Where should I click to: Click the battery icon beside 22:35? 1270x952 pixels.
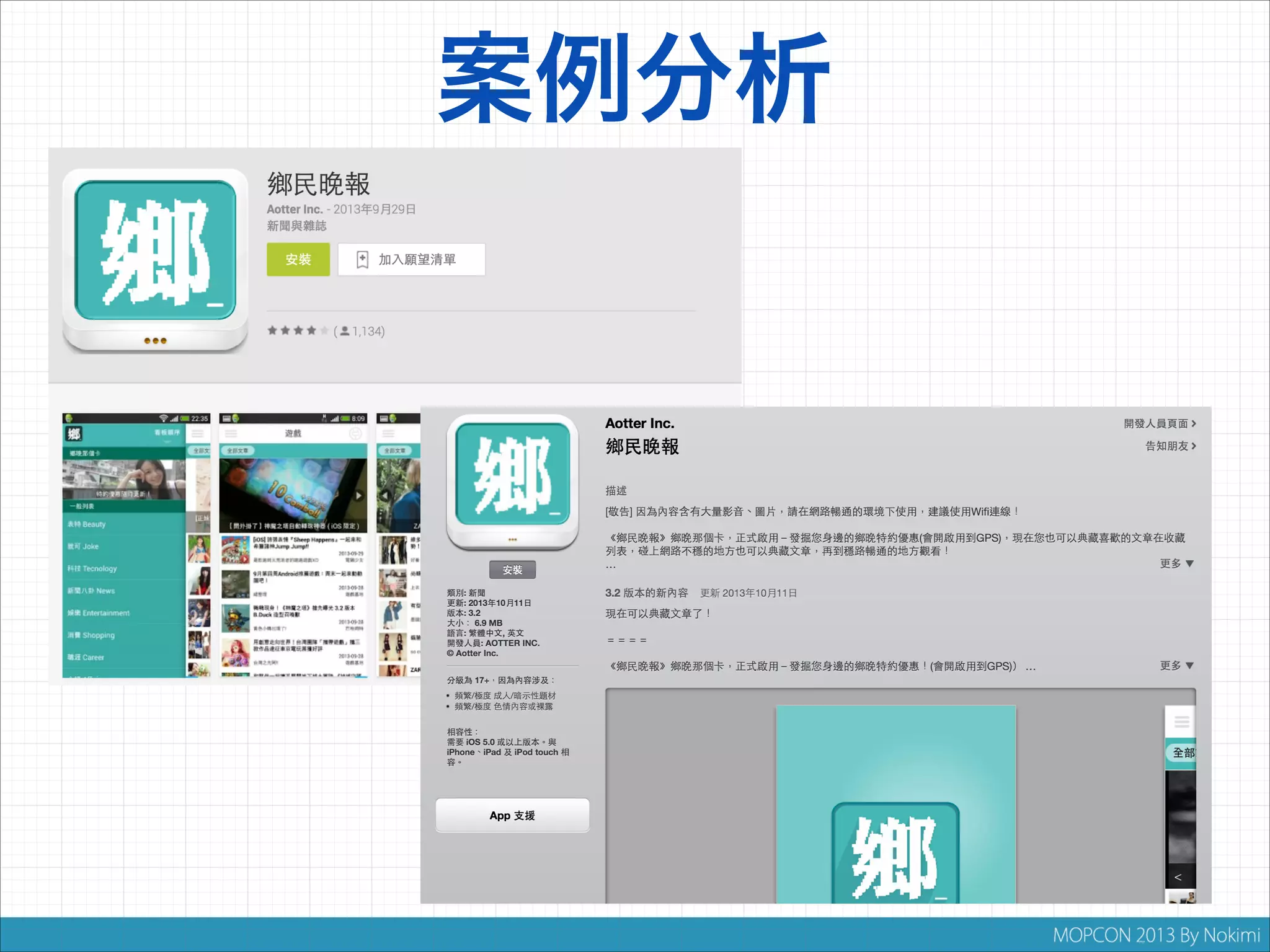(184, 419)
